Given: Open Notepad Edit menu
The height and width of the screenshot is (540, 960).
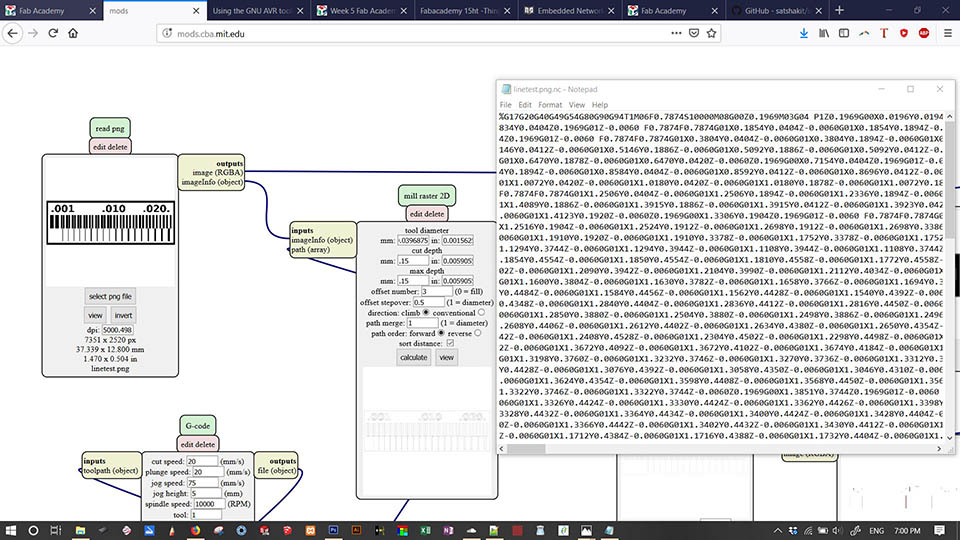Looking at the screenshot, I should coord(525,105).
